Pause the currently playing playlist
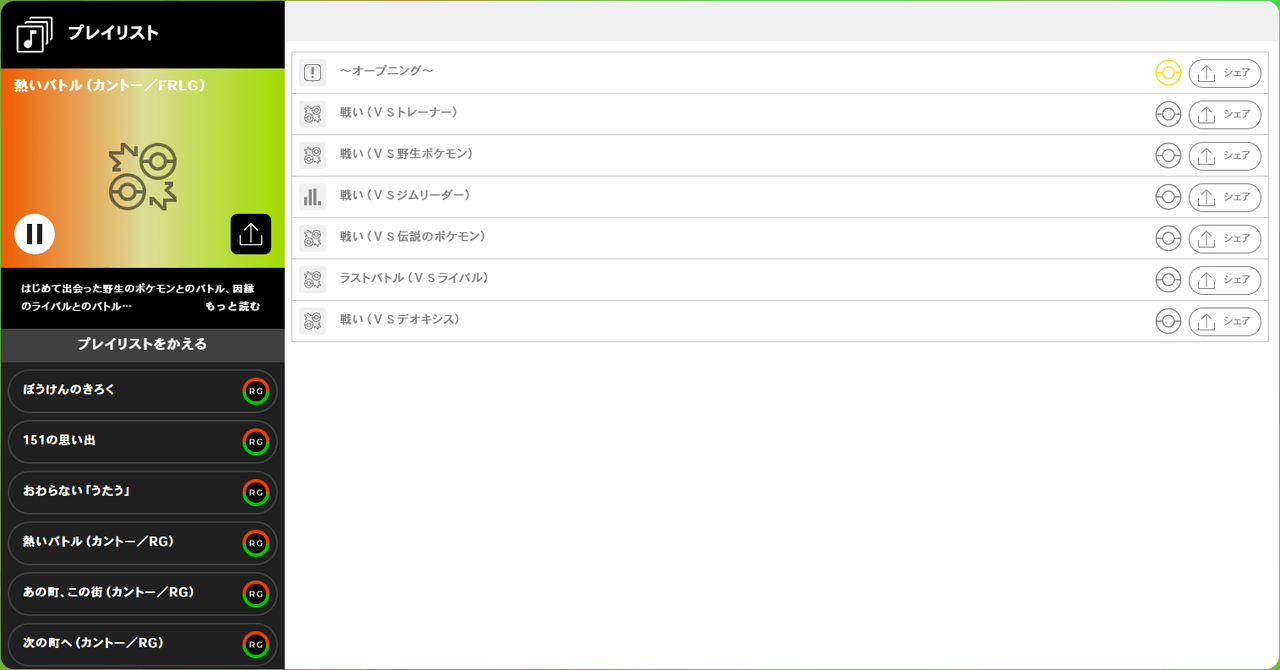This screenshot has height=670, width=1280. pyautogui.click(x=35, y=234)
